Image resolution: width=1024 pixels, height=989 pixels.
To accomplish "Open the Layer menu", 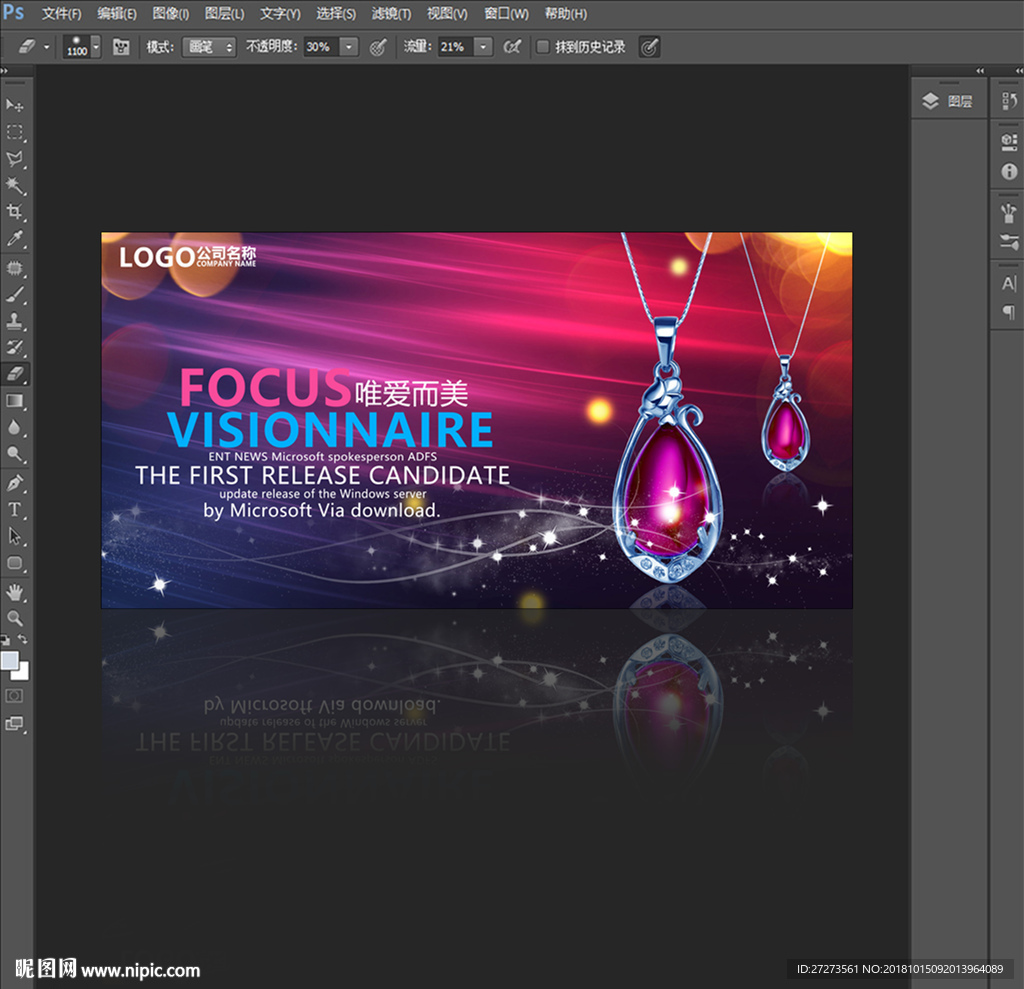I will pos(224,14).
